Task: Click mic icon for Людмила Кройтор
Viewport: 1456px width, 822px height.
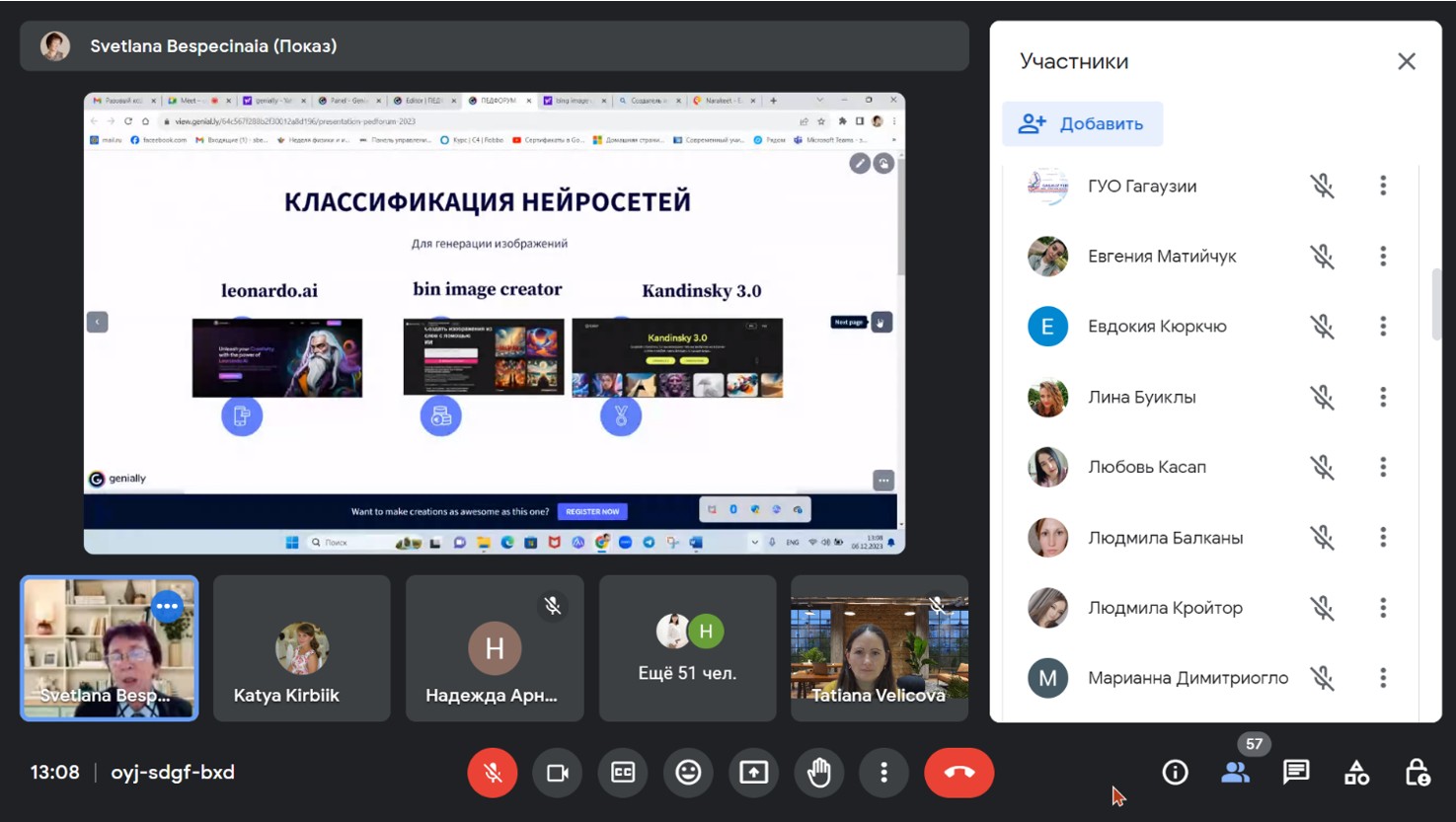Action: [x=1322, y=608]
